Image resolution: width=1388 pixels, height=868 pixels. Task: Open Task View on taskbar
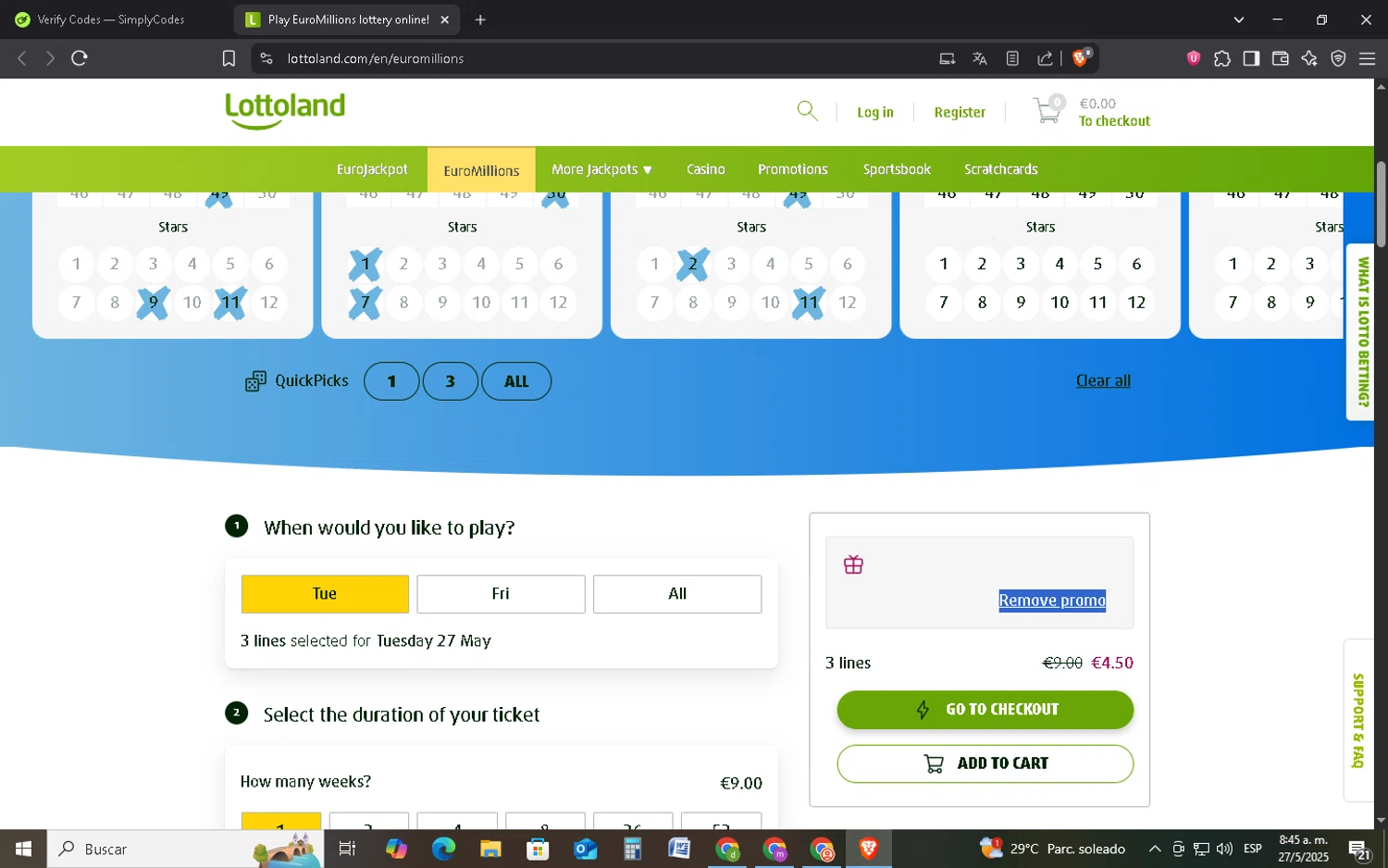(x=347, y=849)
